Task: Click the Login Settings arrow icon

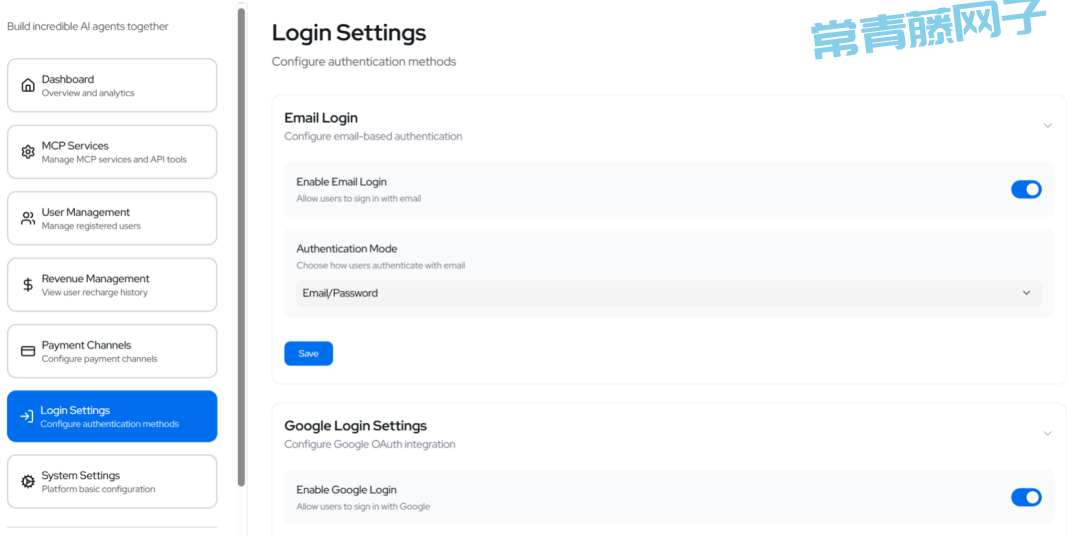Action: pyautogui.click(x=27, y=416)
